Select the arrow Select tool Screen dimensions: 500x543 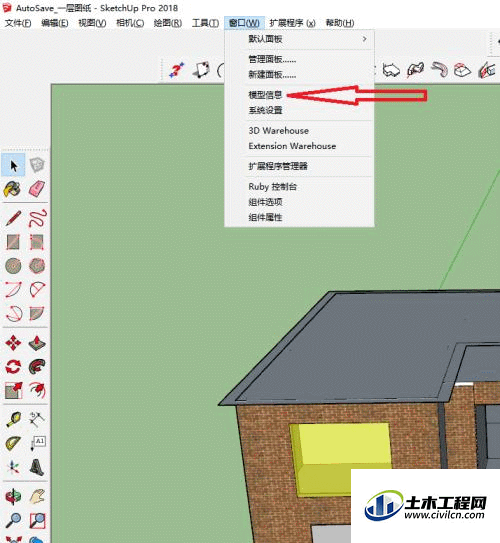13,166
